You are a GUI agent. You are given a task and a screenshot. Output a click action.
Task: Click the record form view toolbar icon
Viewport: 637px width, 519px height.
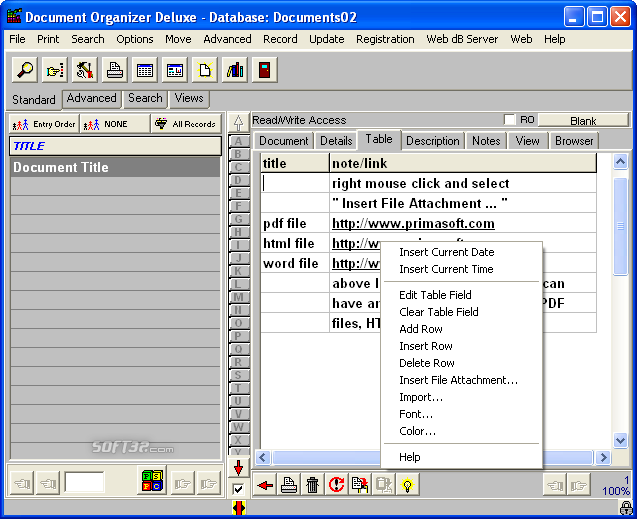[175, 70]
